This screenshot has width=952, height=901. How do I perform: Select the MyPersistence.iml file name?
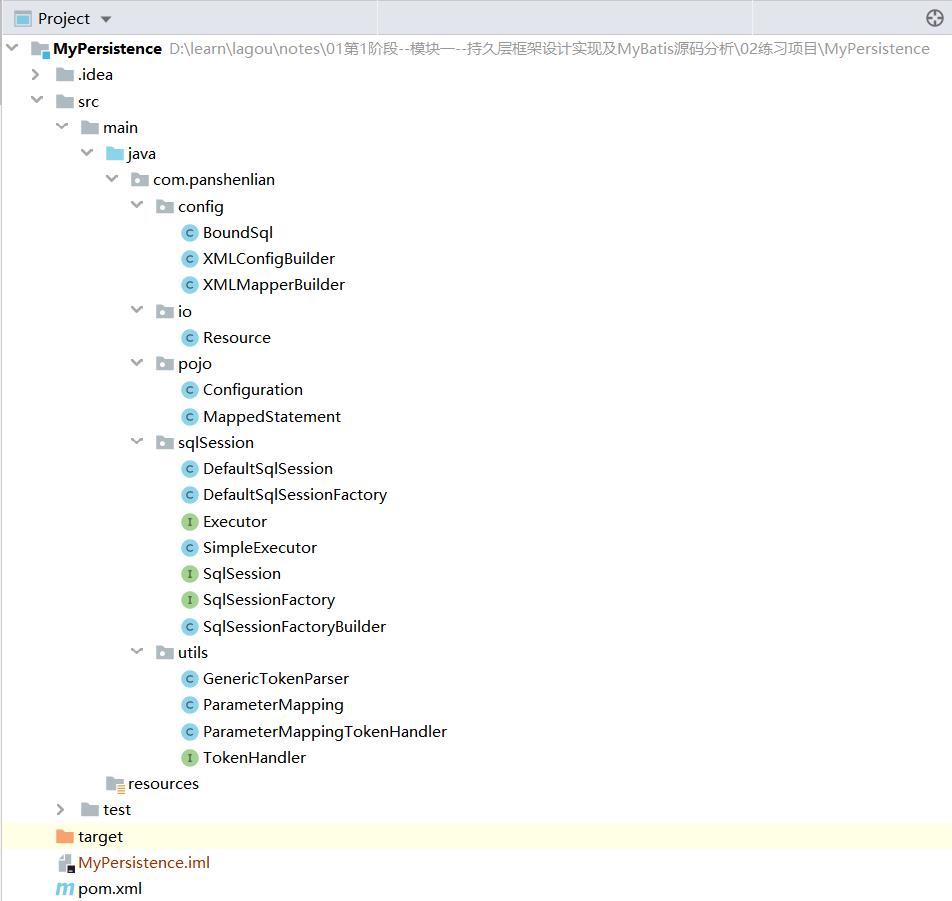pyautogui.click(x=144, y=863)
